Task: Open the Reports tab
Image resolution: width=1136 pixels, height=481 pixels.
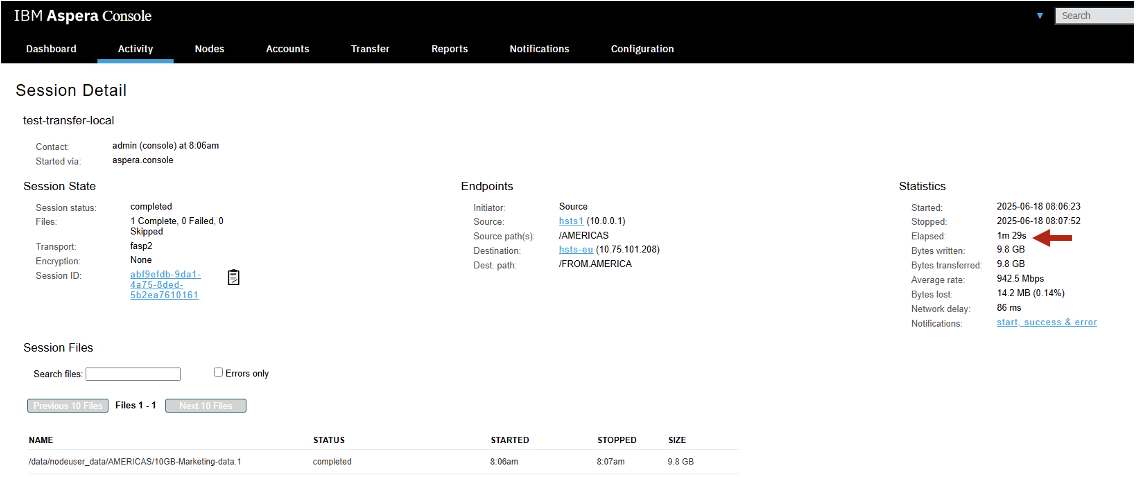Action: pos(449,49)
